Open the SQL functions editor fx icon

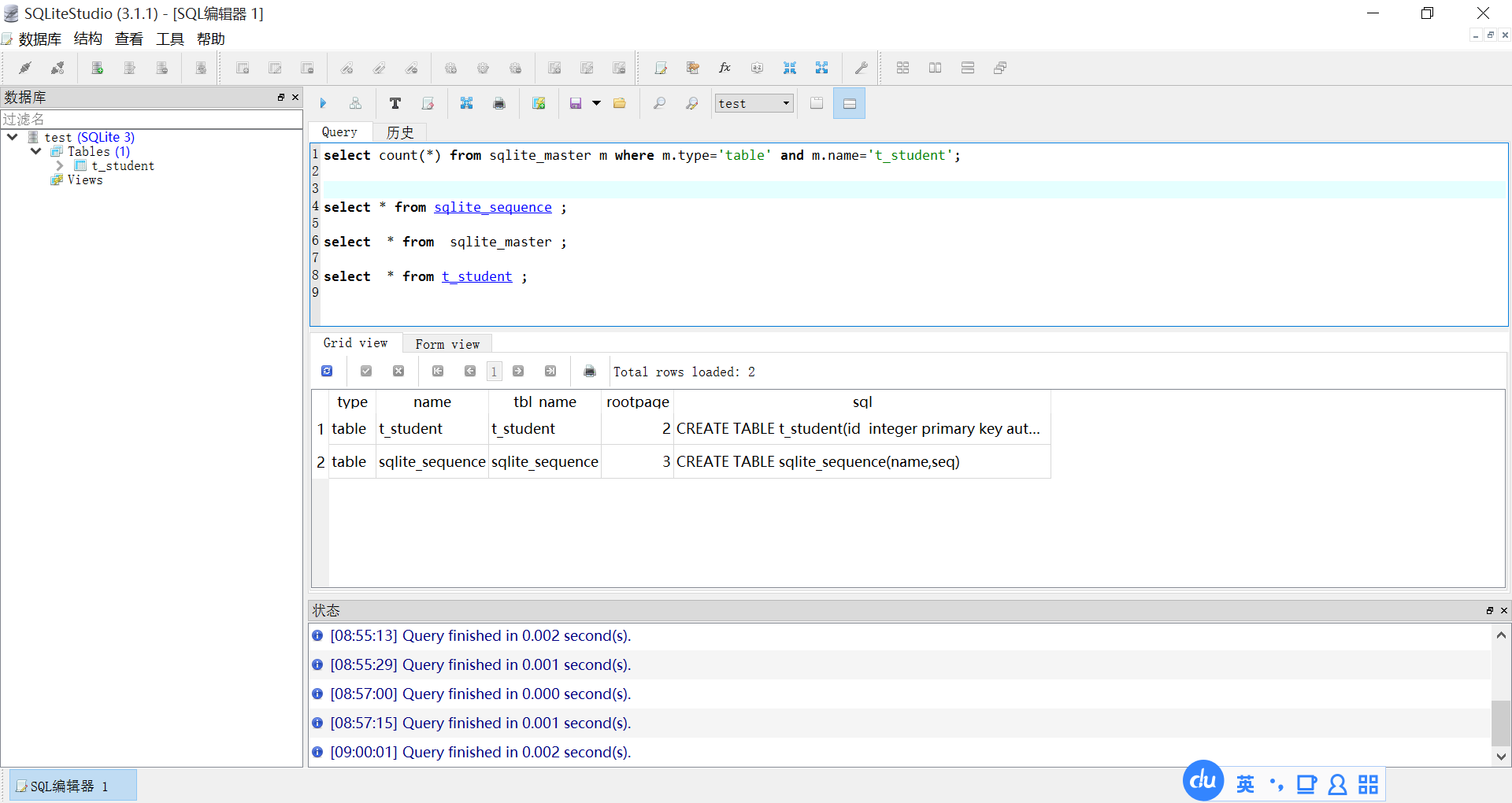coord(725,68)
